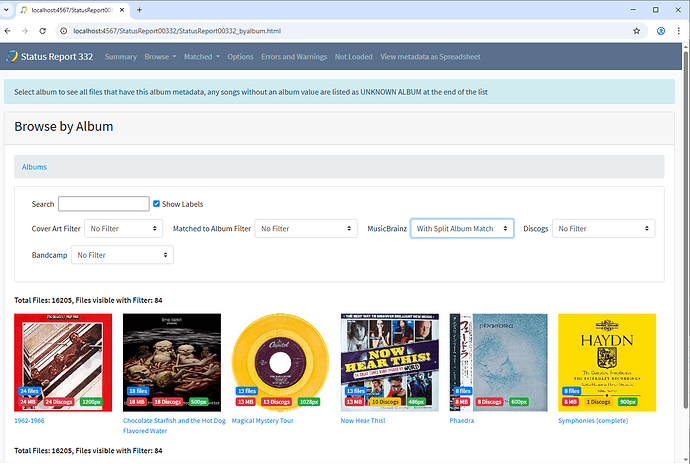Expand the Browse menu
This screenshot has width=690, height=464.
coord(160,57)
